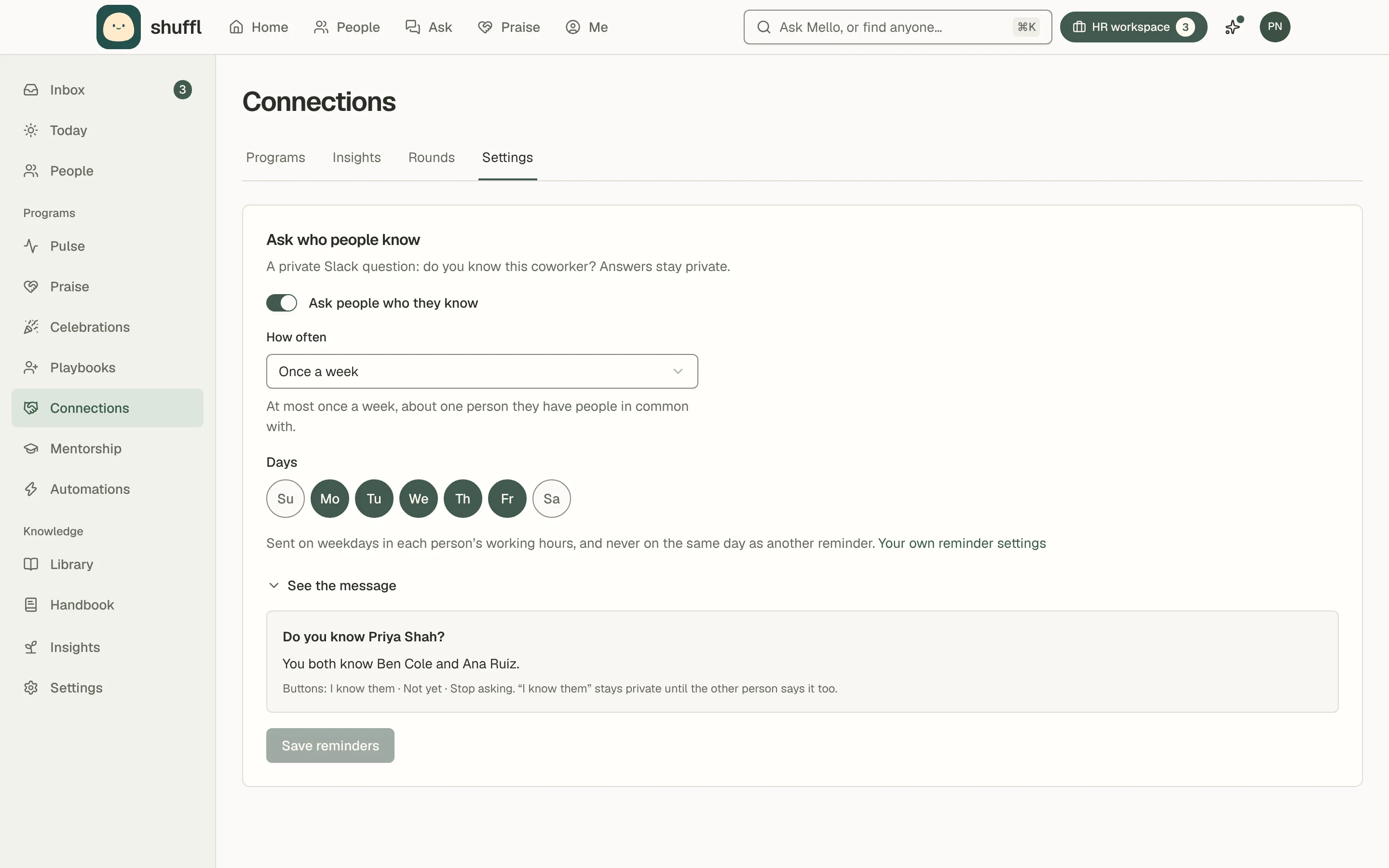The height and width of the screenshot is (868, 1389).
Task: Open the How often dropdown
Action: 482,371
